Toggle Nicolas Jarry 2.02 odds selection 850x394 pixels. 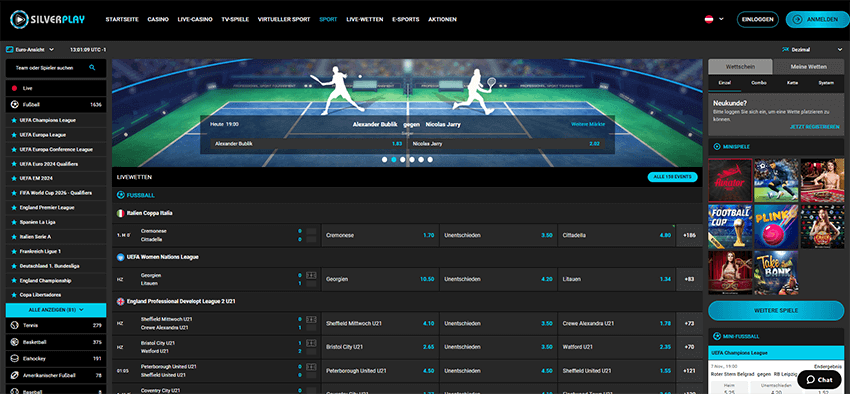pyautogui.click(x=507, y=144)
